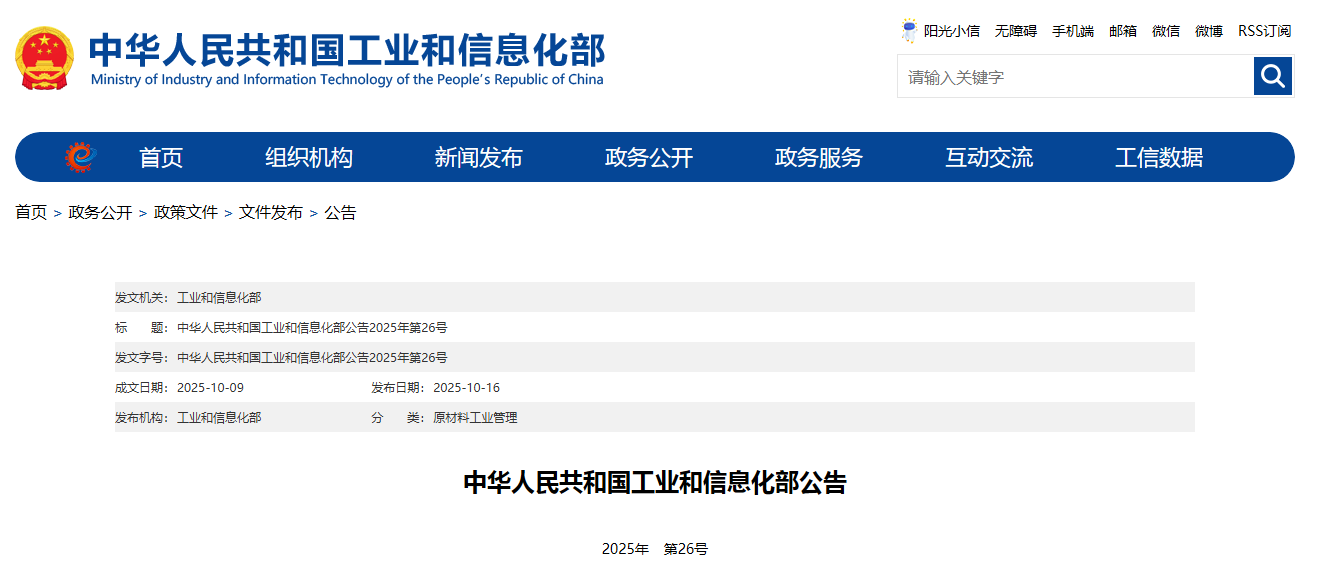Click 工业和信息化部 in the 发文机关 row
The width and height of the screenshot is (1332, 572).
[x=219, y=297]
